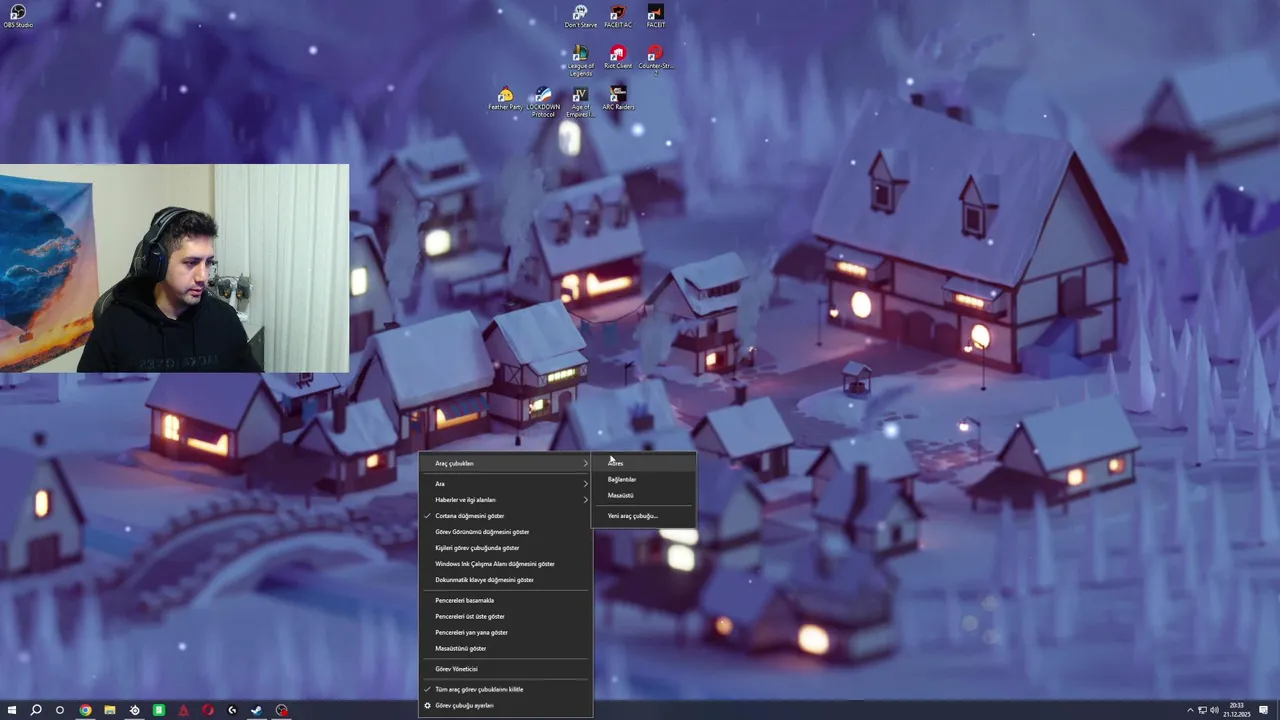
Task: Select Counter-Strike 2 desktop icon
Action: point(655,60)
